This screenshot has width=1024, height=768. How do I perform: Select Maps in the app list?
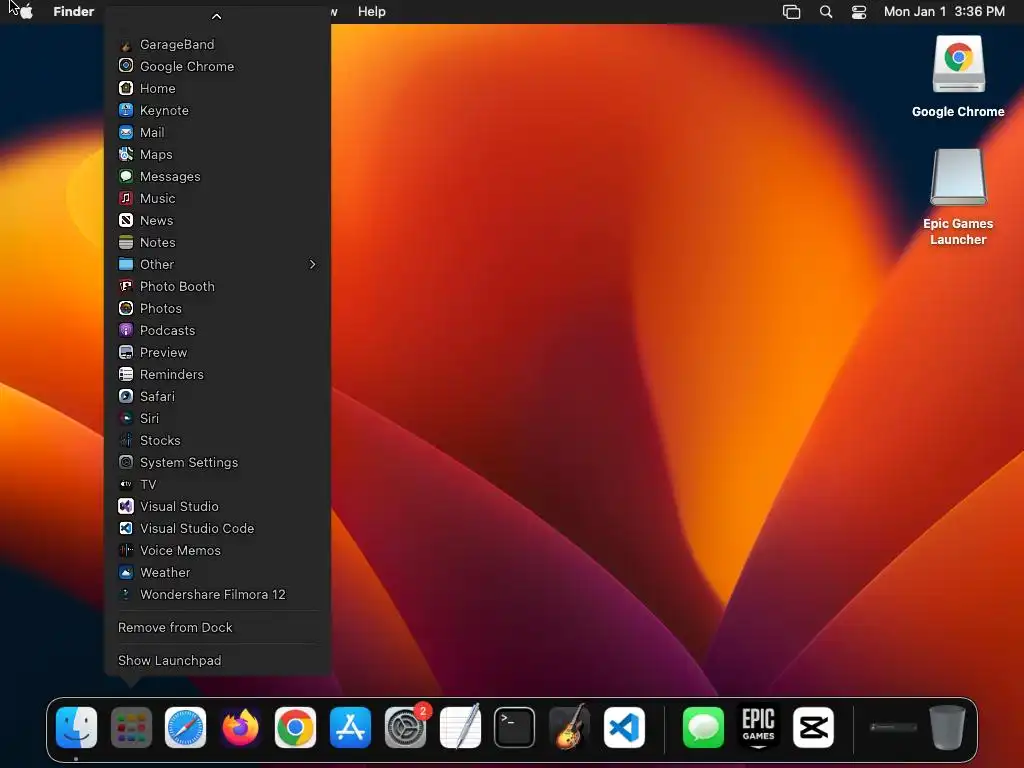click(x=217, y=155)
